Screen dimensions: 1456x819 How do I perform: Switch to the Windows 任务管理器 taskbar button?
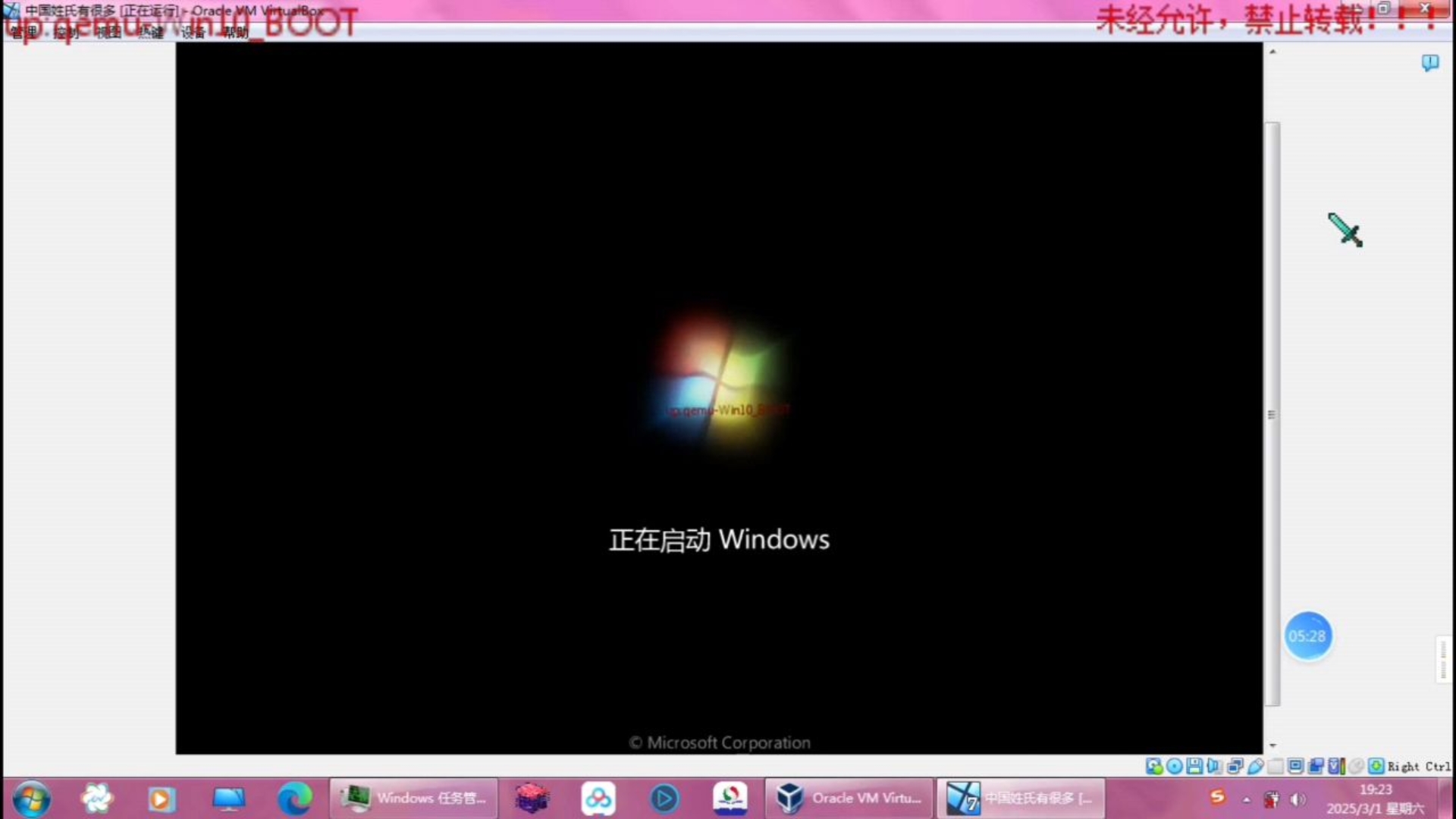click(x=413, y=799)
